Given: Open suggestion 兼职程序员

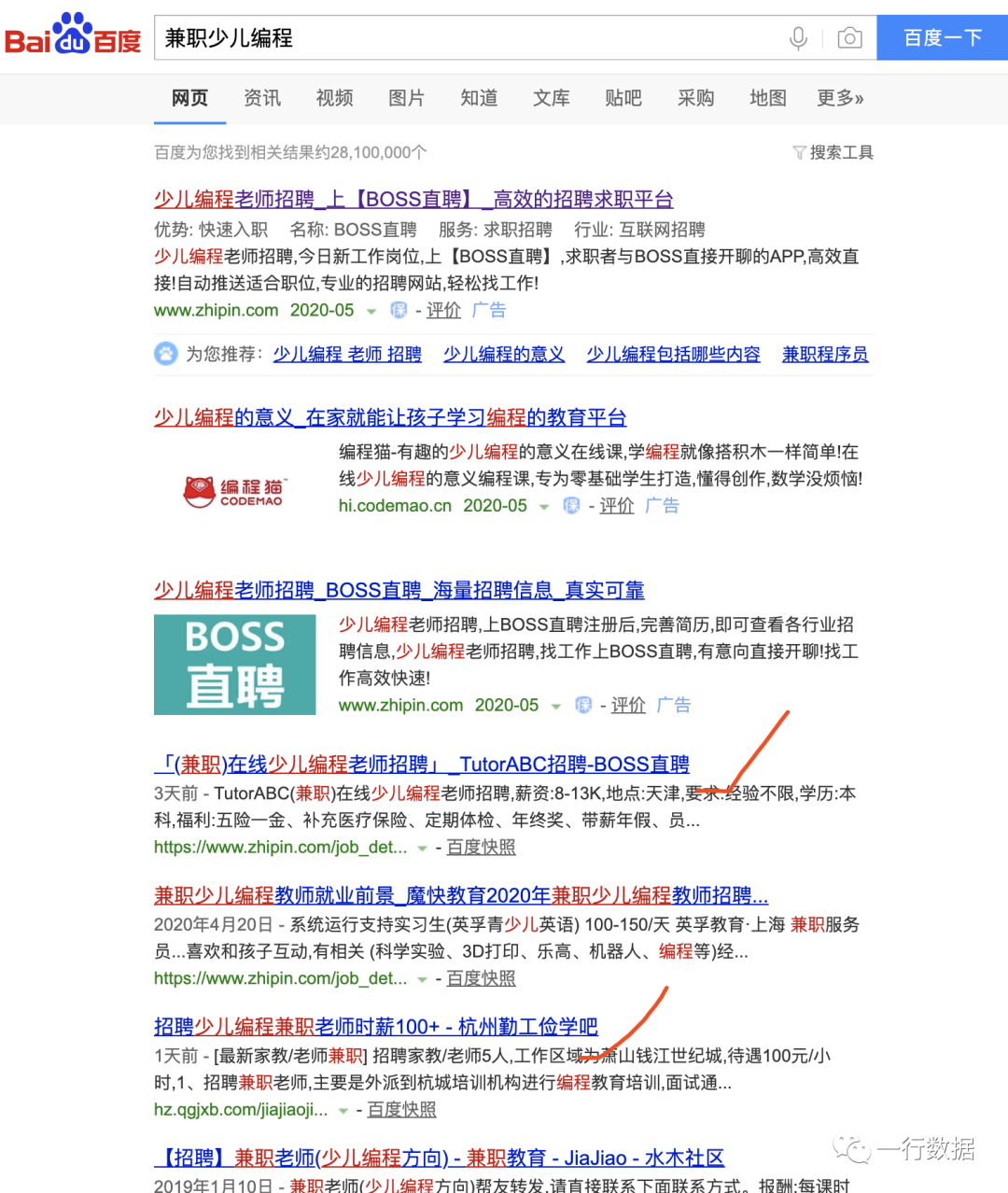Looking at the screenshot, I should pyautogui.click(x=825, y=355).
